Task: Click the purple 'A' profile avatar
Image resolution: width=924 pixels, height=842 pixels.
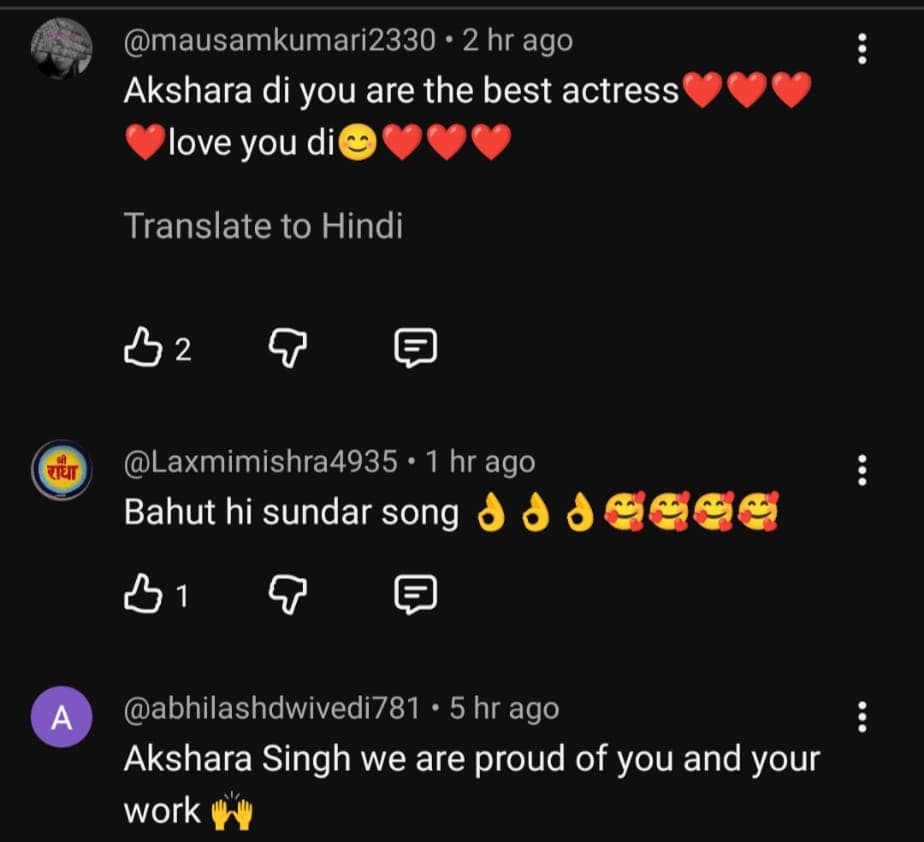Action: (x=62, y=720)
